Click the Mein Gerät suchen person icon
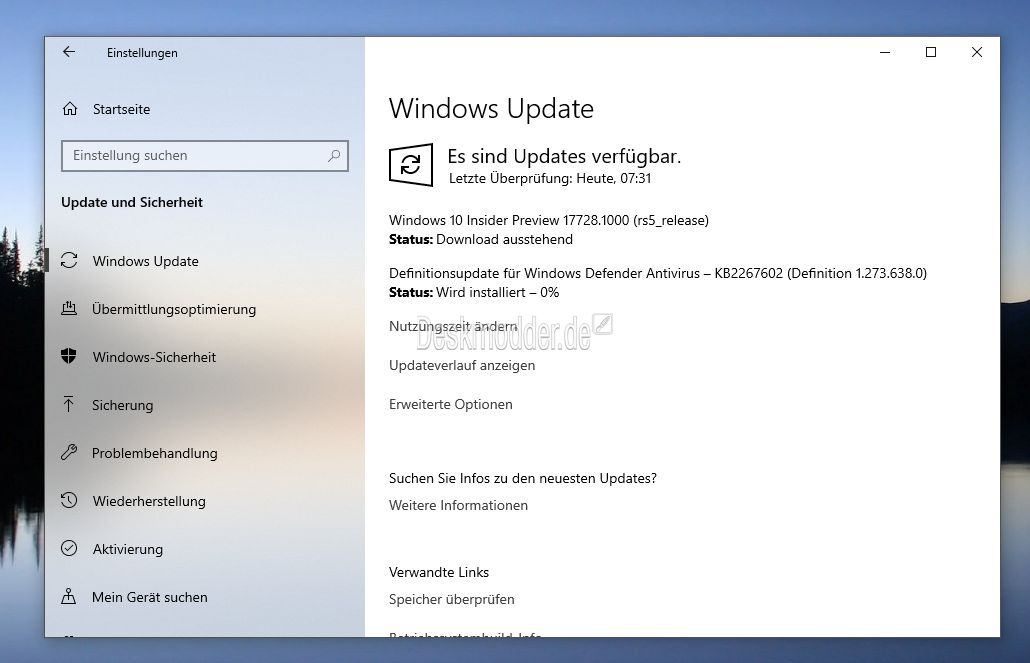This screenshot has width=1030, height=663. pos(68,596)
